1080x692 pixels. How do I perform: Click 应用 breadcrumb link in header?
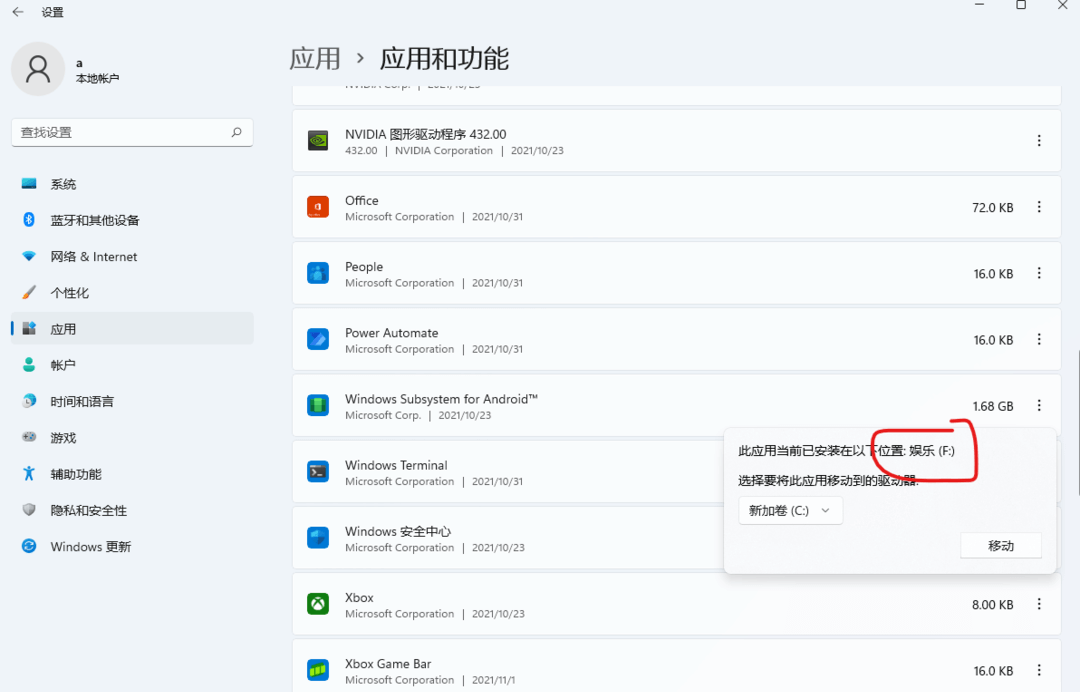click(315, 59)
